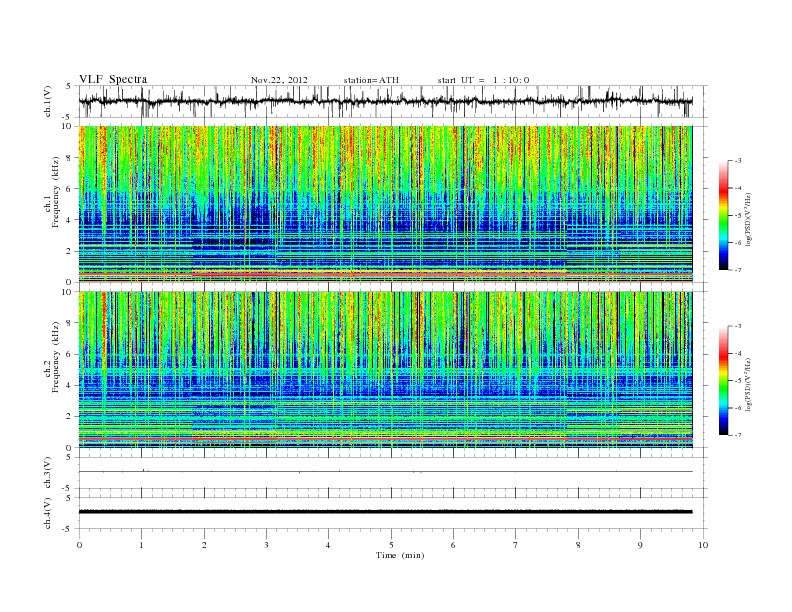The height and width of the screenshot is (612, 792).
Task: Click time axis tick label "9"
Action: pyautogui.click(x=640, y=545)
